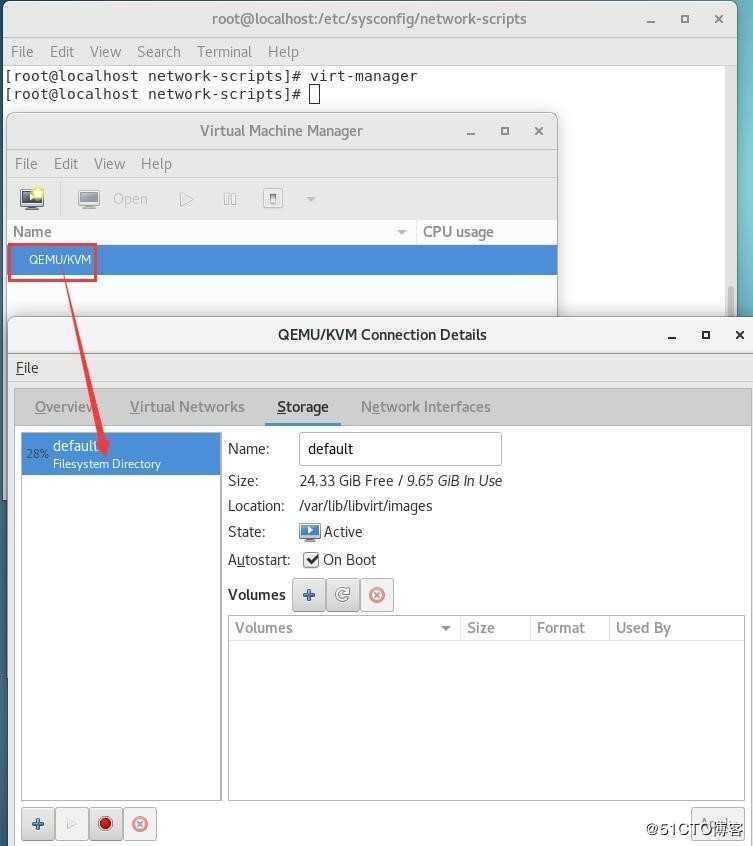Minimize the Connection Details window
Screen dimensions: 753x846
click(x=672, y=336)
